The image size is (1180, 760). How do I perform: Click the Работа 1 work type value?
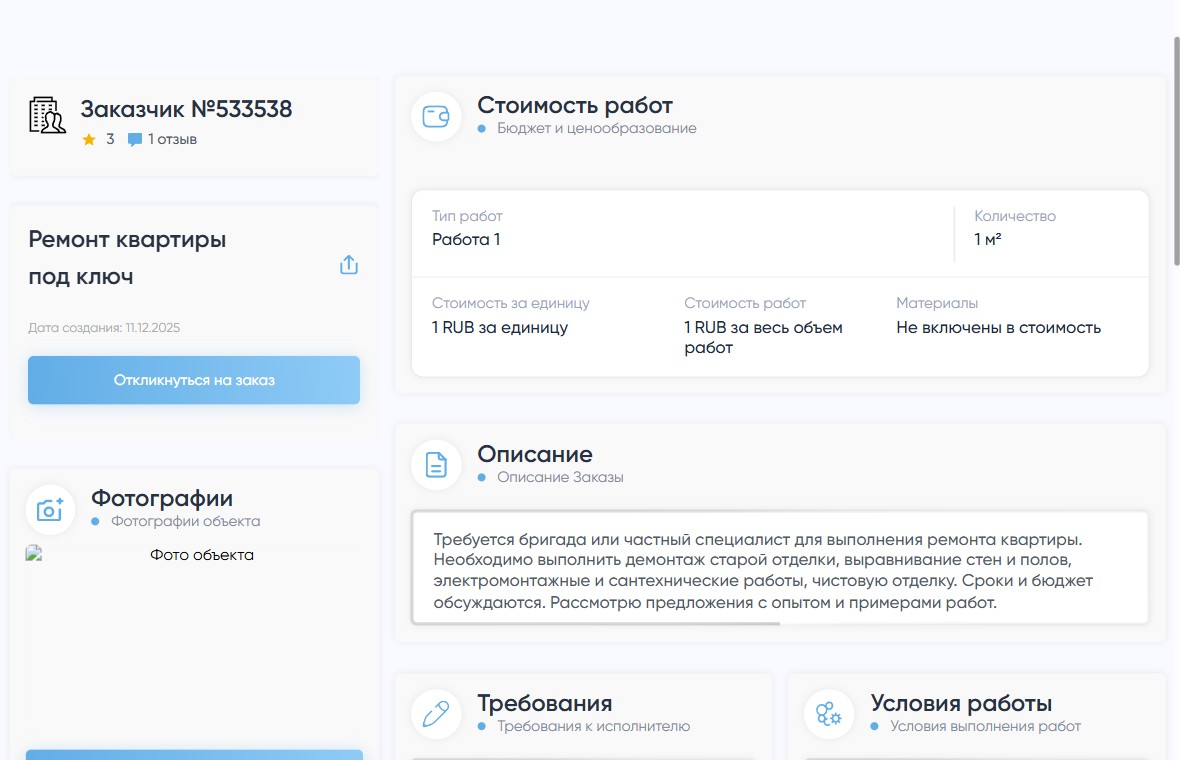[x=466, y=239]
